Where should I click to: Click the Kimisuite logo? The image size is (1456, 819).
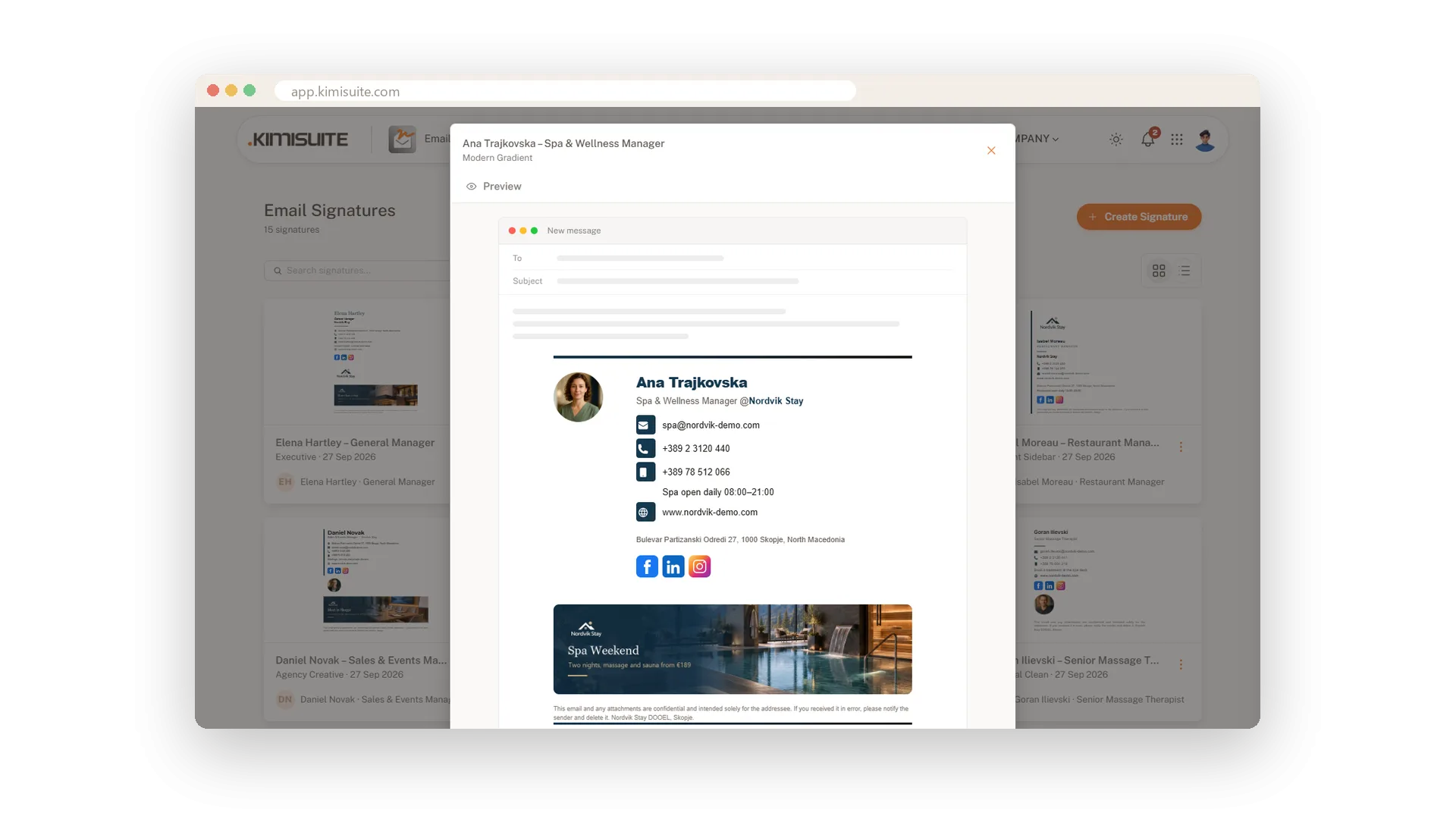click(298, 140)
